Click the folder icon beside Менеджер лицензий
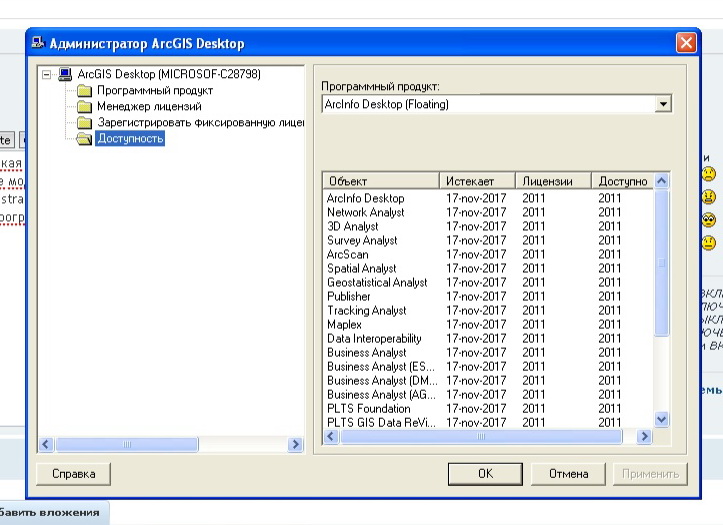The width and height of the screenshot is (723, 525). point(85,107)
